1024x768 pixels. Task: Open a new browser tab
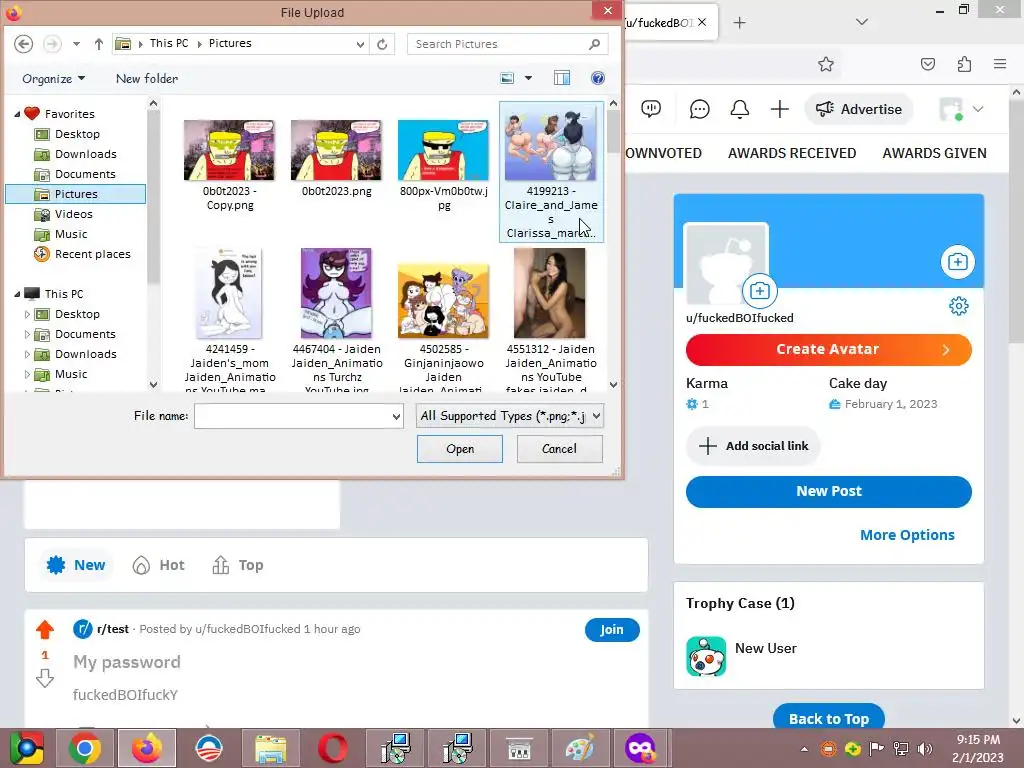tap(739, 23)
